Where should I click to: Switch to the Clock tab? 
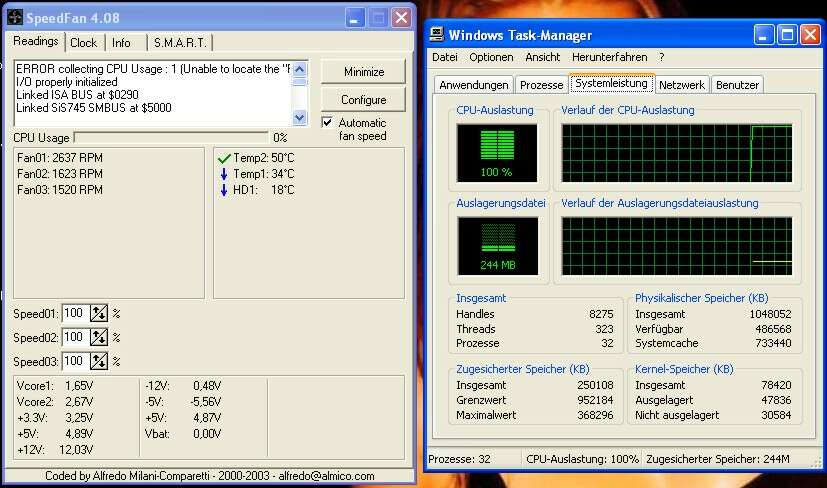pyautogui.click(x=84, y=43)
